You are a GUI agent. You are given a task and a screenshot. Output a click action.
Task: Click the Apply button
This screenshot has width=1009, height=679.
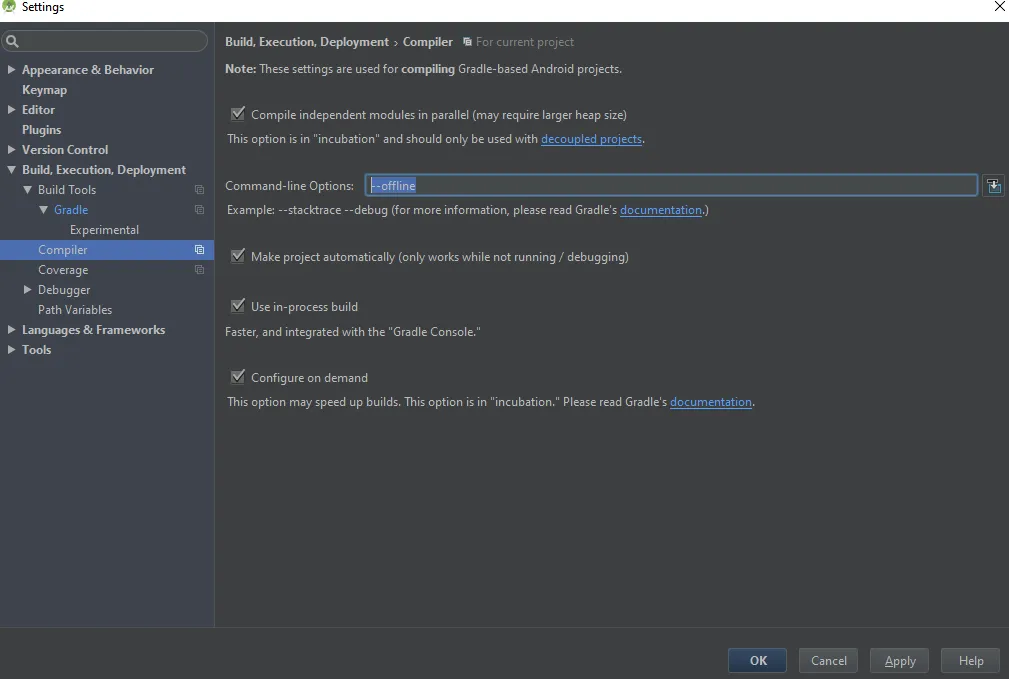899,660
